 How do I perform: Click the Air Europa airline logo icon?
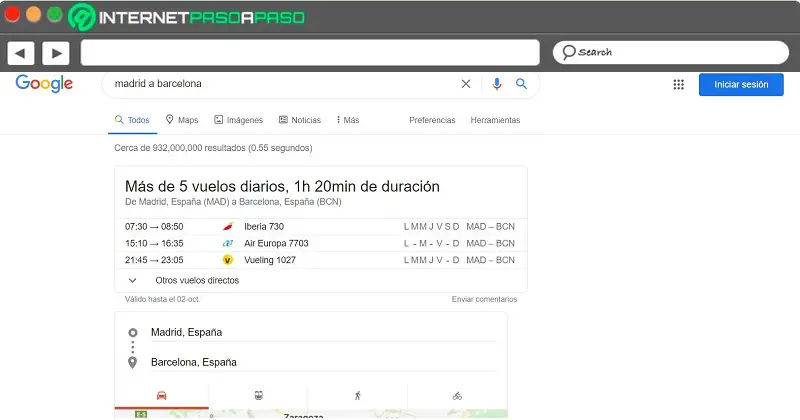click(228, 243)
